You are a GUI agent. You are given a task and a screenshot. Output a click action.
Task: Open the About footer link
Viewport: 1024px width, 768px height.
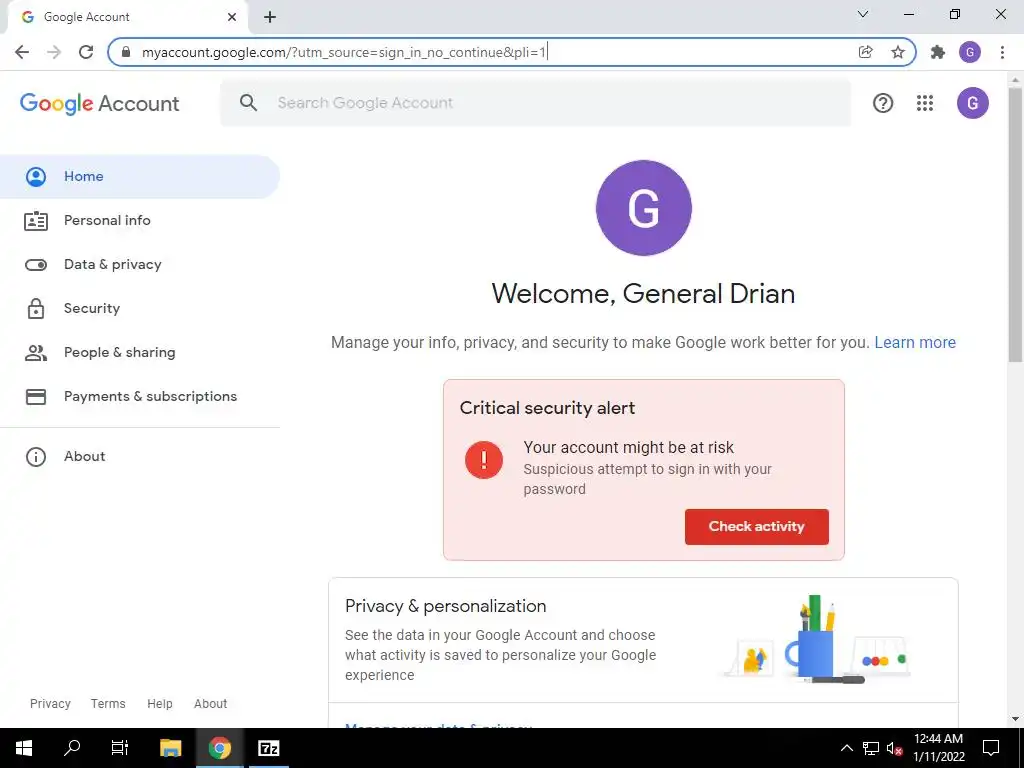pyautogui.click(x=210, y=703)
